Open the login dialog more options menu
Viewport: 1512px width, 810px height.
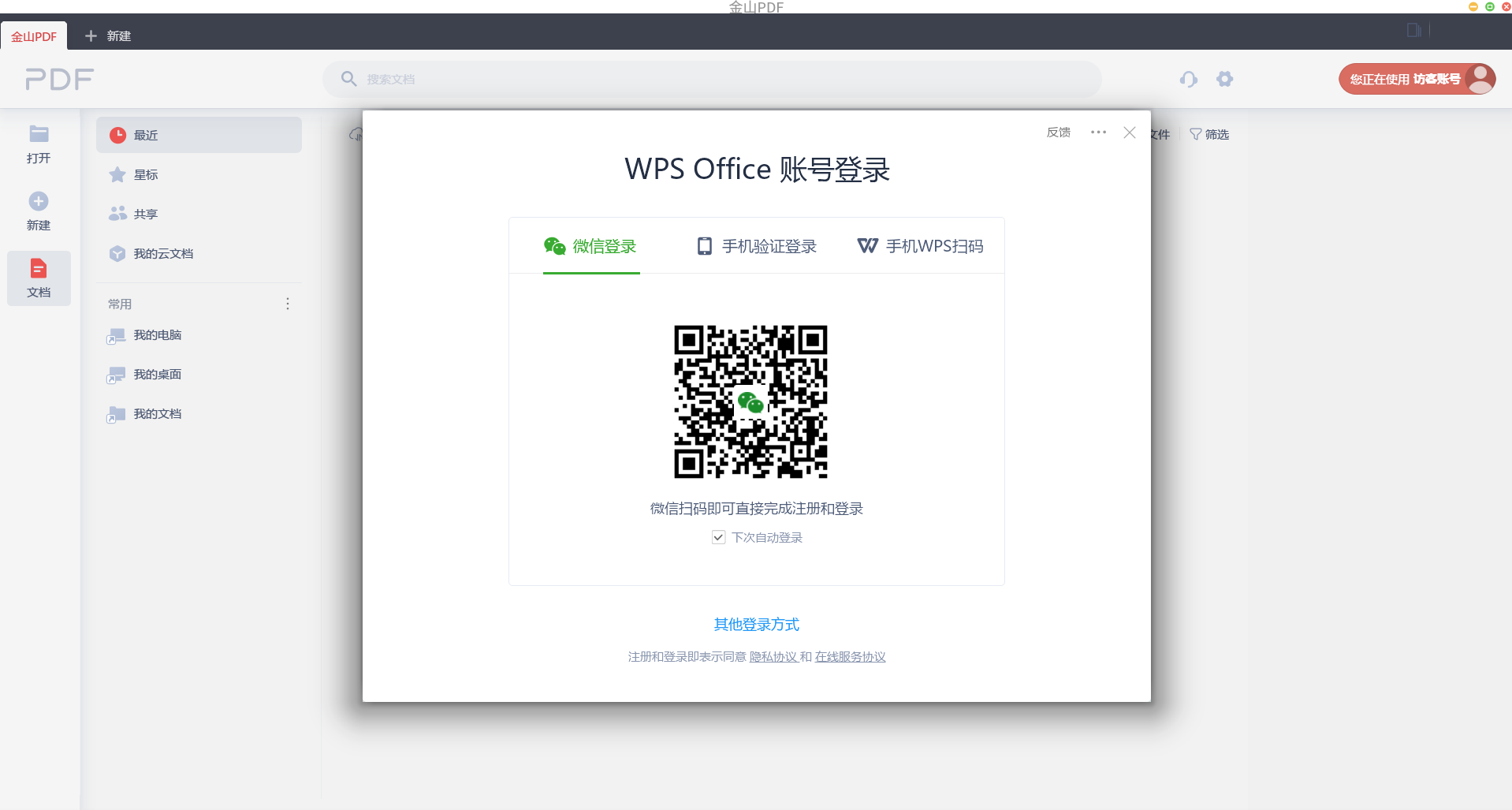pos(1099,133)
